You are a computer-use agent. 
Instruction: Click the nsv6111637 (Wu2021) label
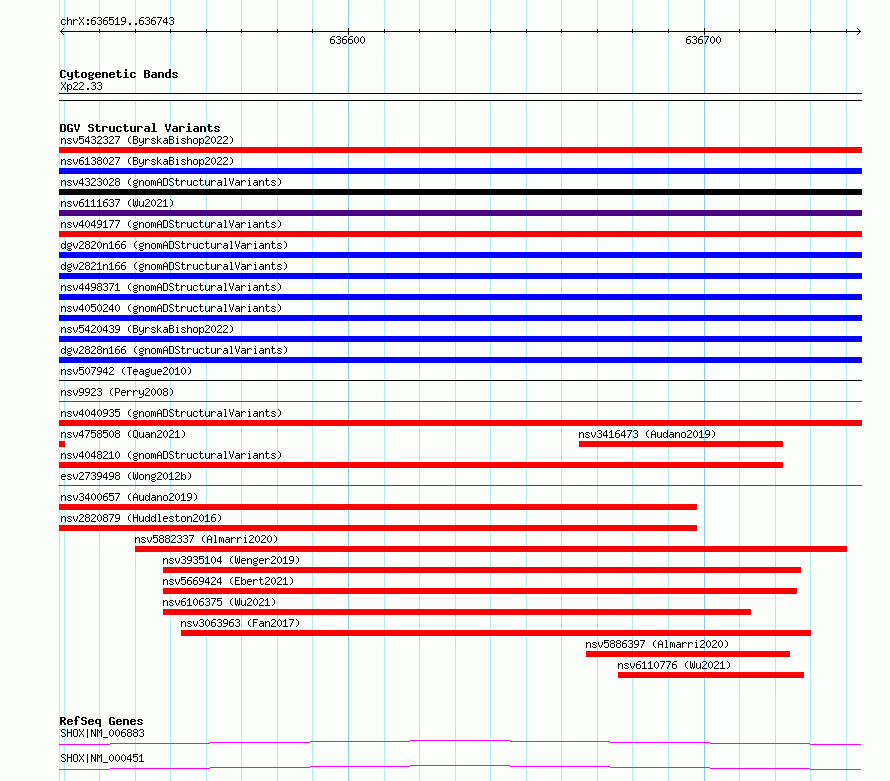(117, 203)
